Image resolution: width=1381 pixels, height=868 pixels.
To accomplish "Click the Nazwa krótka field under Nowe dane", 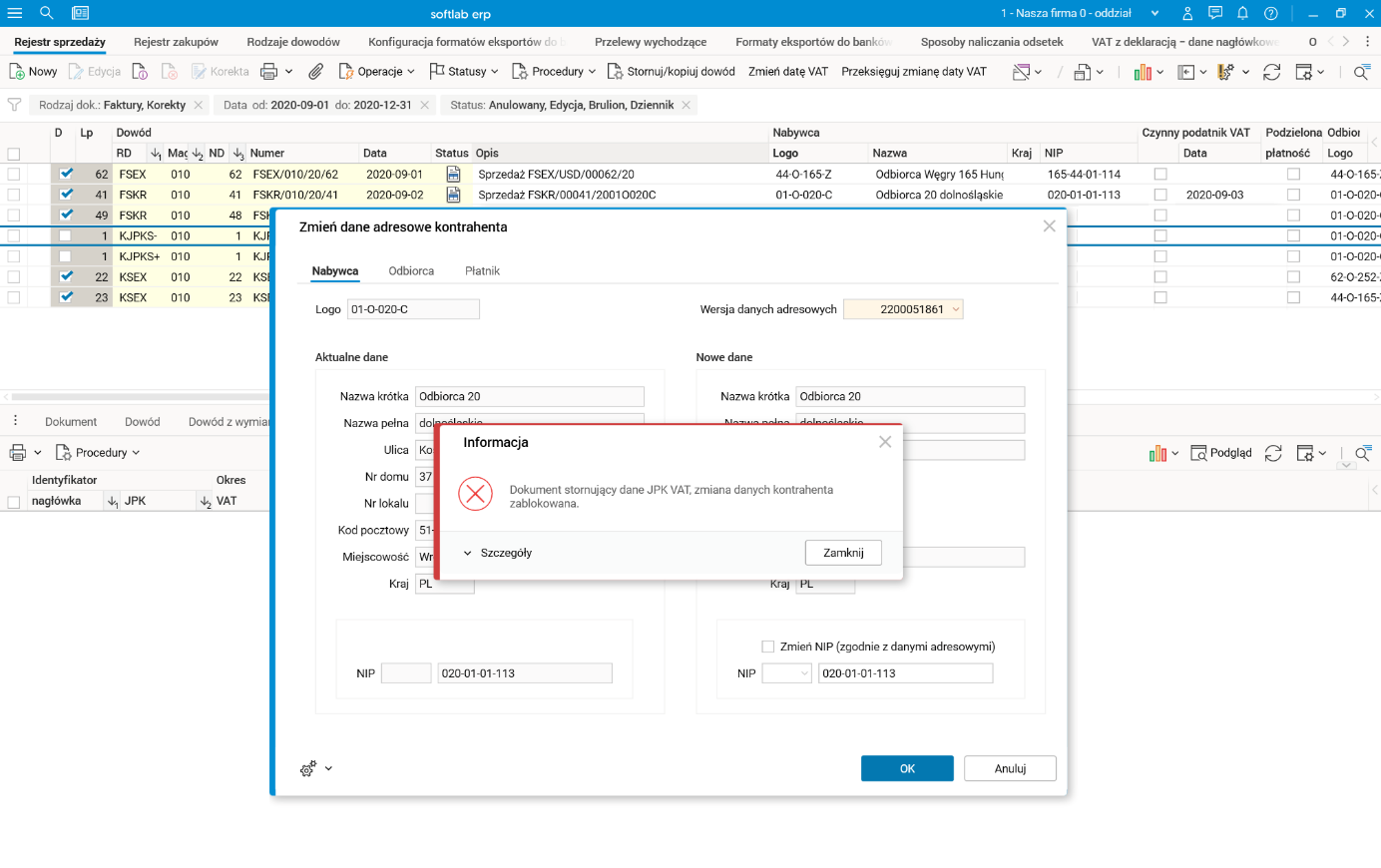I will pos(909,396).
